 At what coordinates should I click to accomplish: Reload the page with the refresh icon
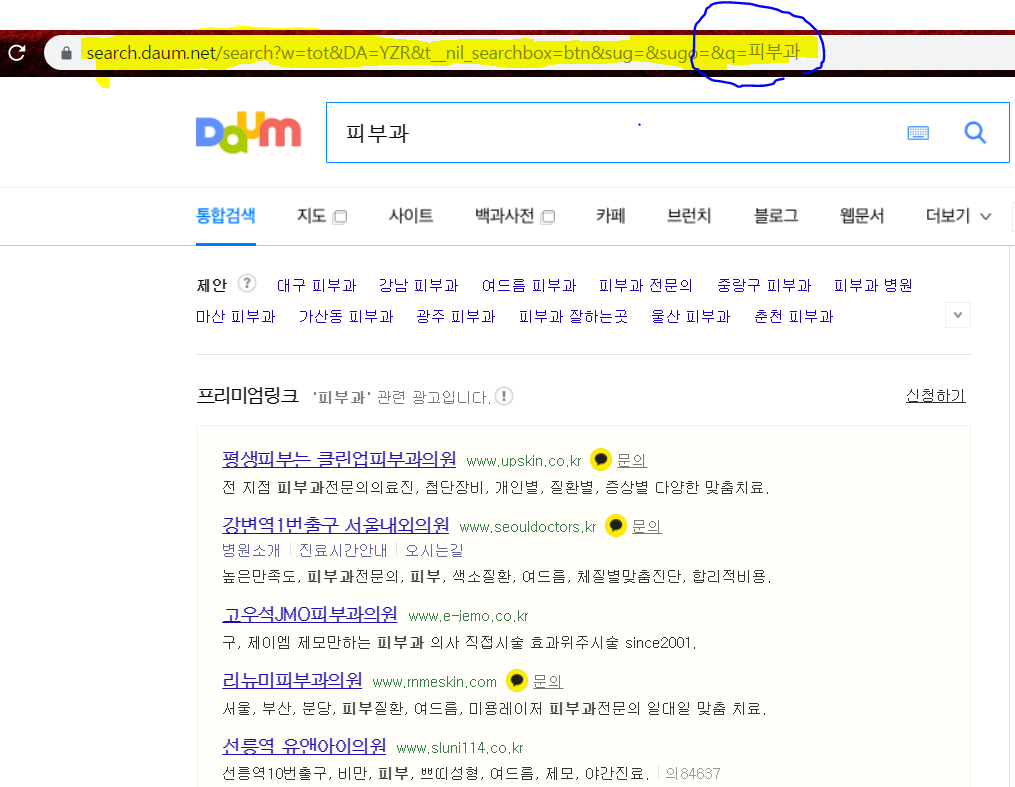click(17, 53)
